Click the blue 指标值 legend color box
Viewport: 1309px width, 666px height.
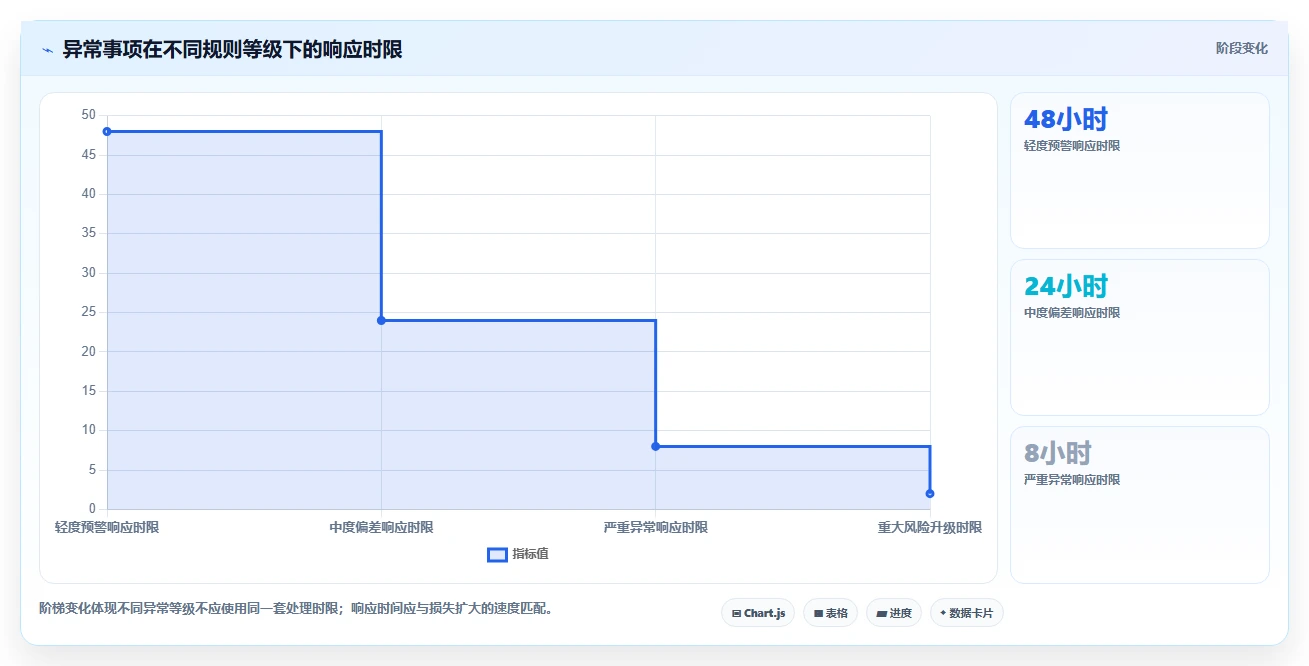click(x=497, y=555)
